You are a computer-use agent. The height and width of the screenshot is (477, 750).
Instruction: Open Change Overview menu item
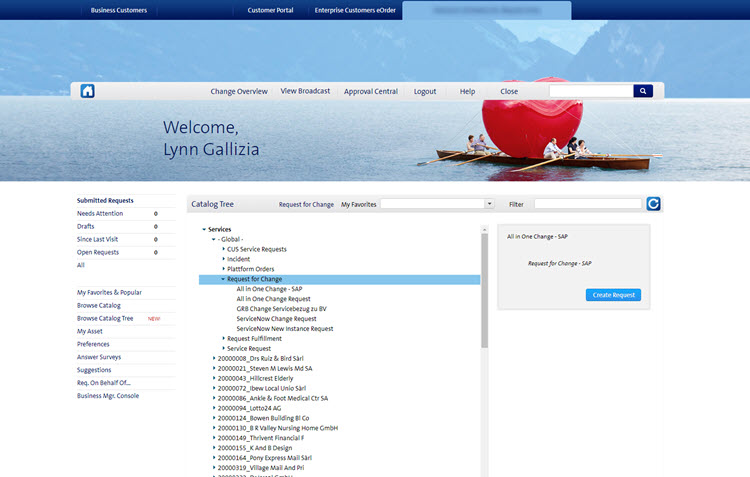point(239,91)
